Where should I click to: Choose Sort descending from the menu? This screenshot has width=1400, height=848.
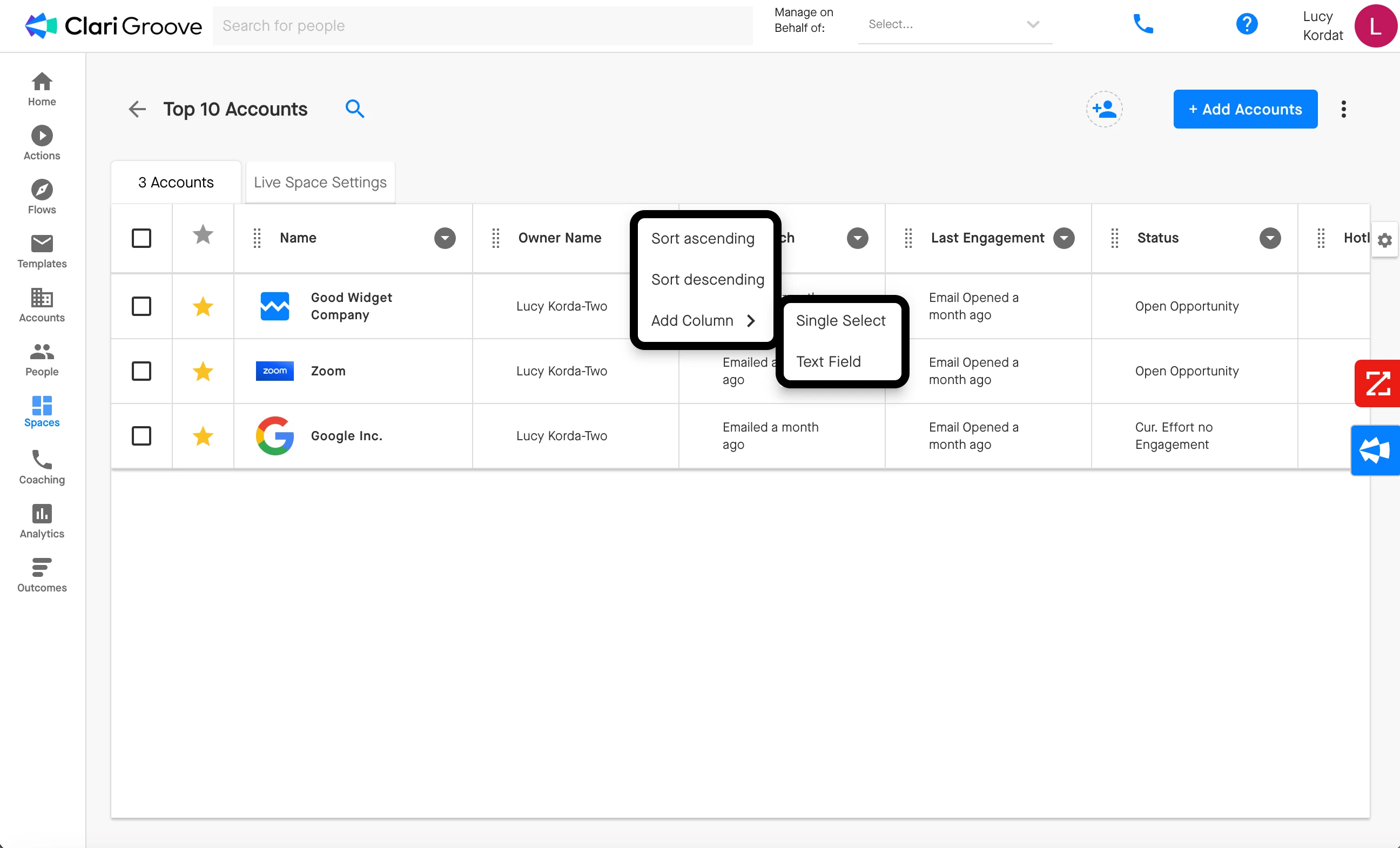click(707, 280)
